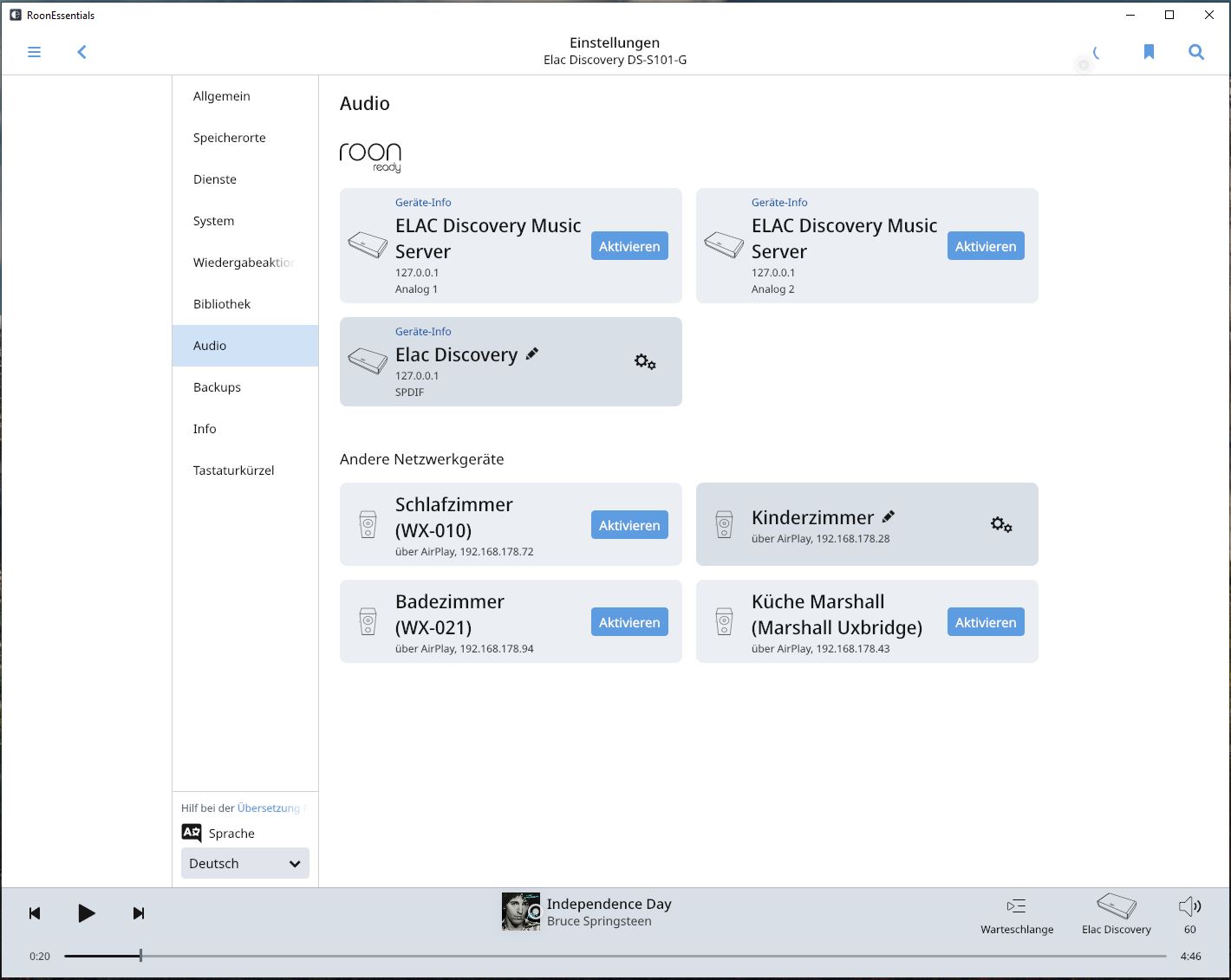This screenshot has width=1231, height=980.
Task: Activate the Schlafzimmer (WX-010) device
Action: pos(629,525)
